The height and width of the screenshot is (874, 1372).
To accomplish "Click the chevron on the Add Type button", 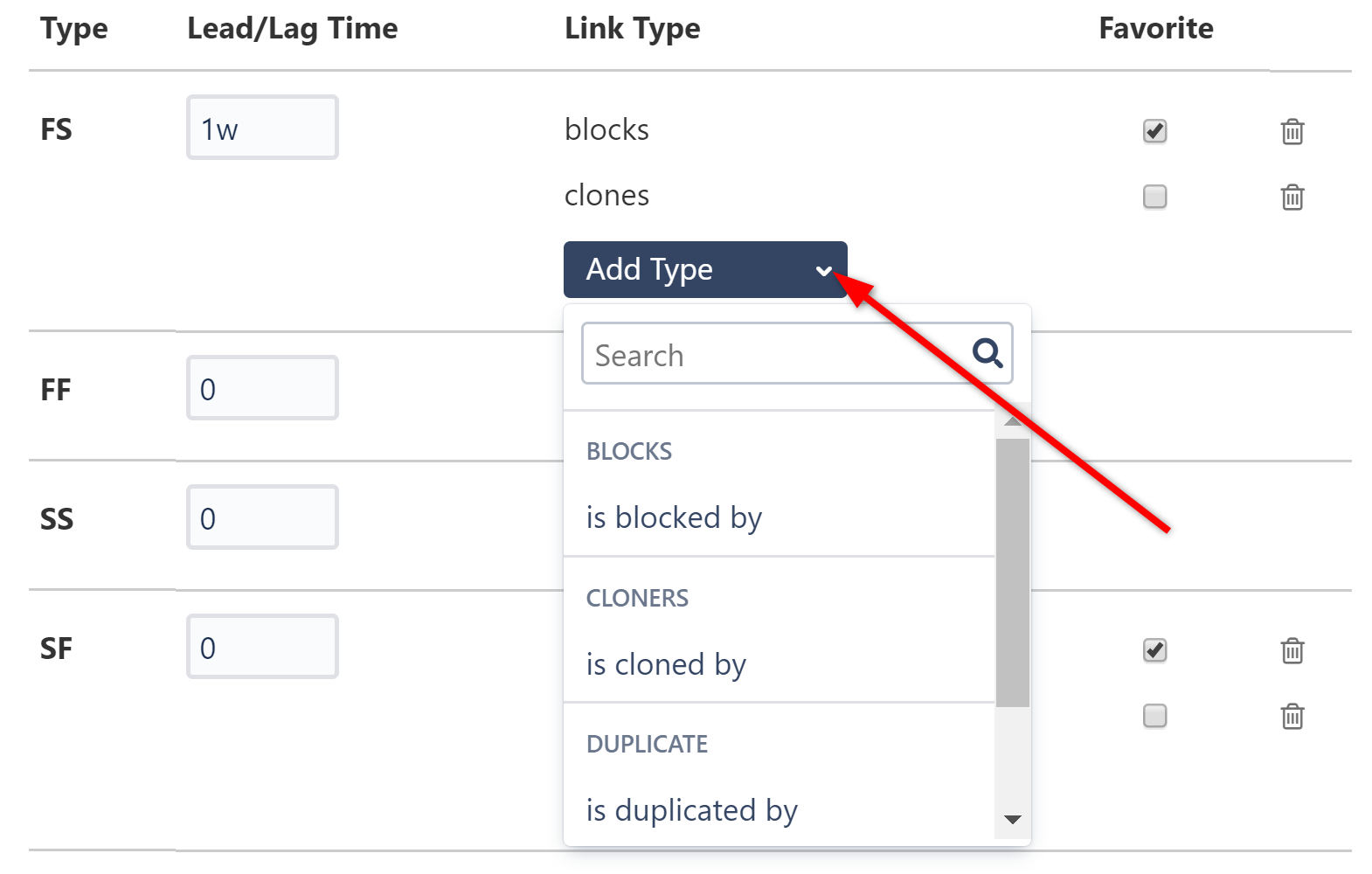I will [823, 270].
